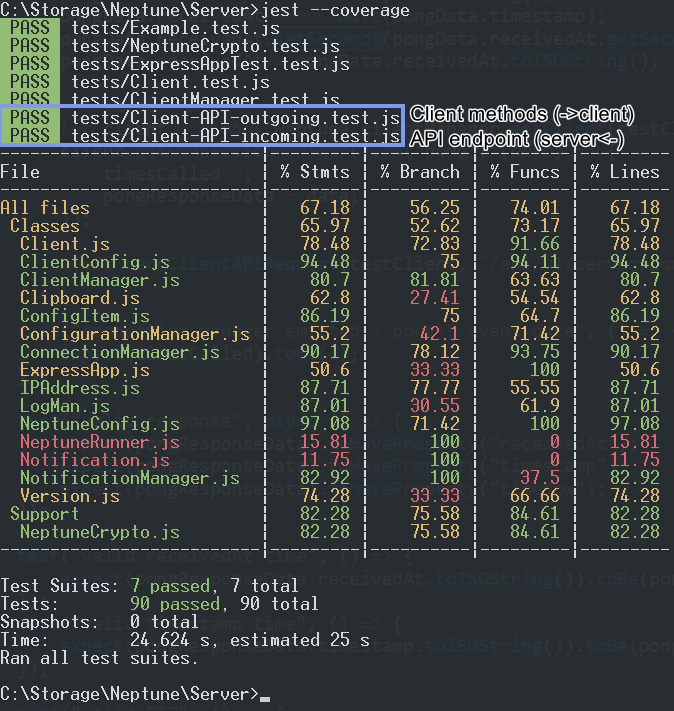
Task: Click the '% Funcs' column header
Action: [525, 172]
